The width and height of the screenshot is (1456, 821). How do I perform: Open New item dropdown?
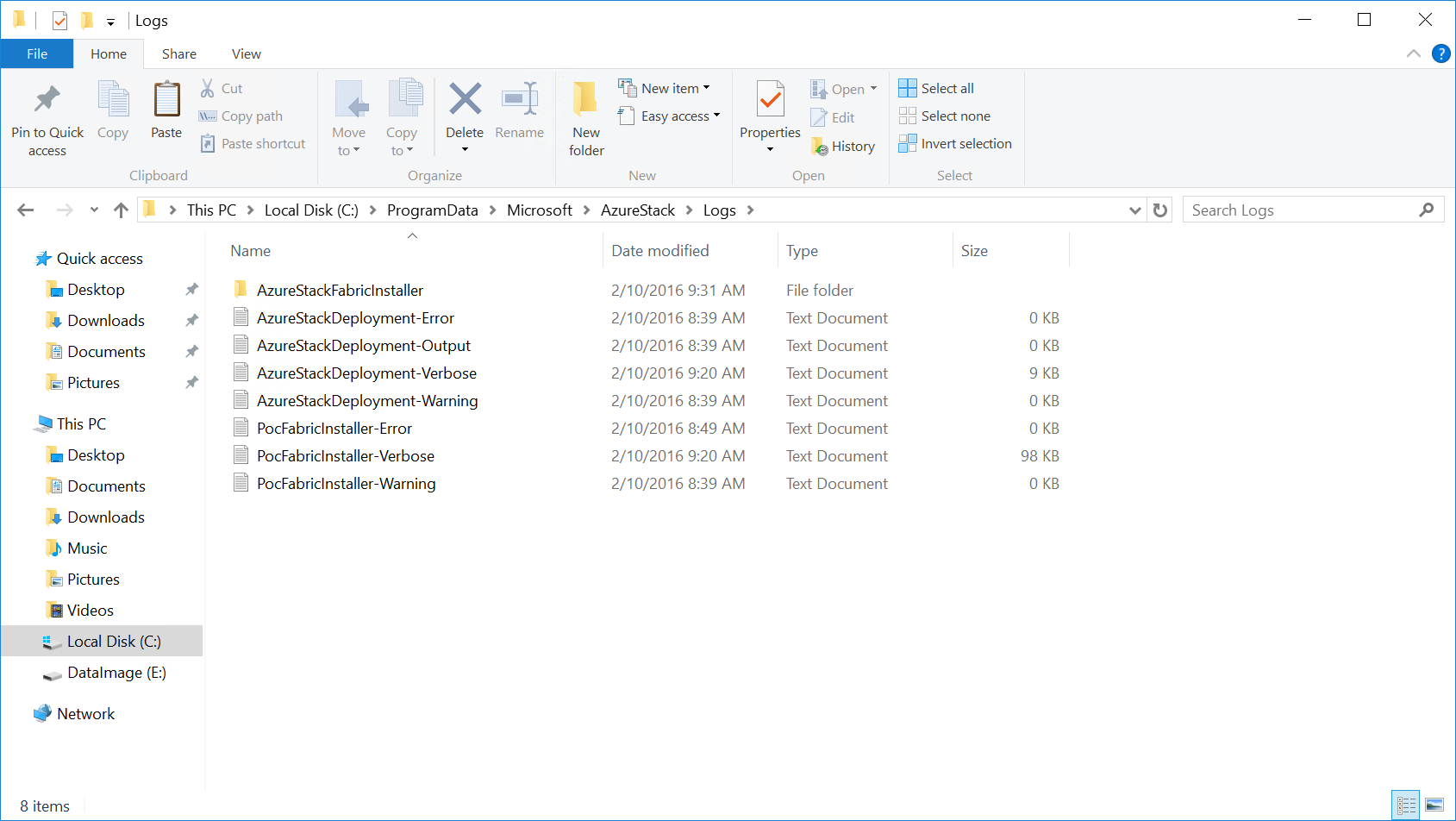pyautogui.click(x=665, y=88)
